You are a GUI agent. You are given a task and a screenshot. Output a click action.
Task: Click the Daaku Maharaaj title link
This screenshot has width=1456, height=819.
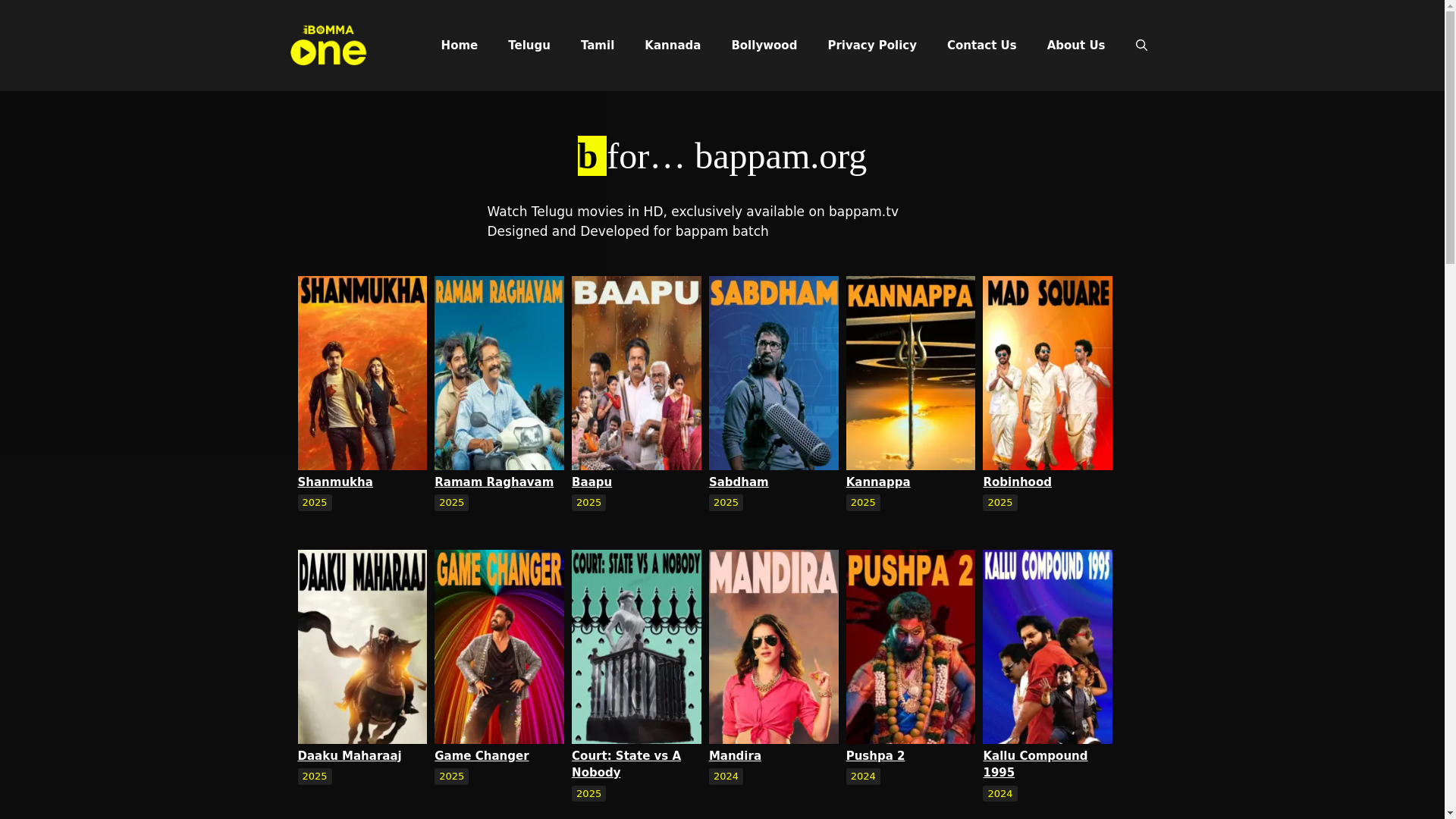(349, 756)
